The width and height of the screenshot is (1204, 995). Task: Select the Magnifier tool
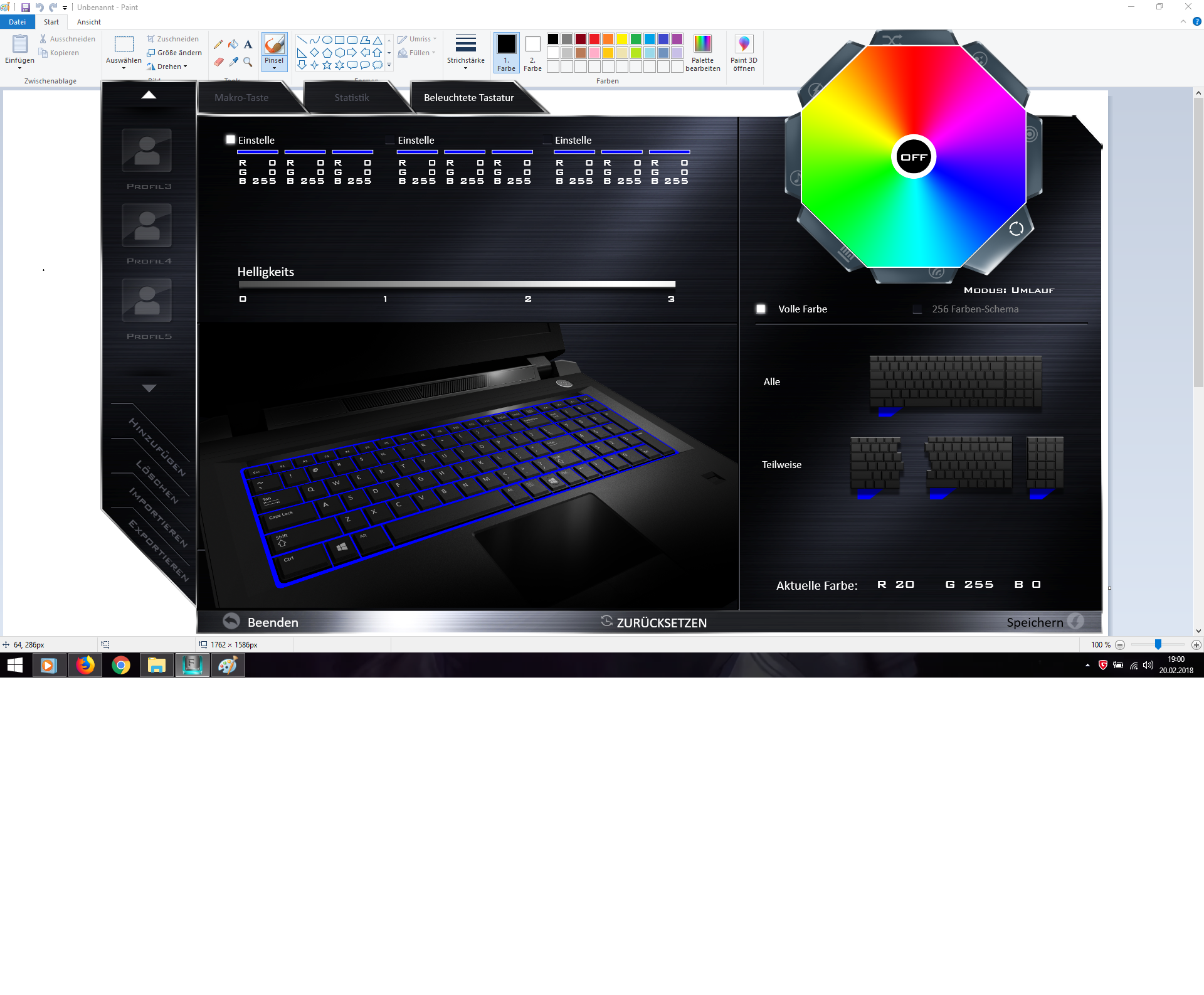coord(248,62)
